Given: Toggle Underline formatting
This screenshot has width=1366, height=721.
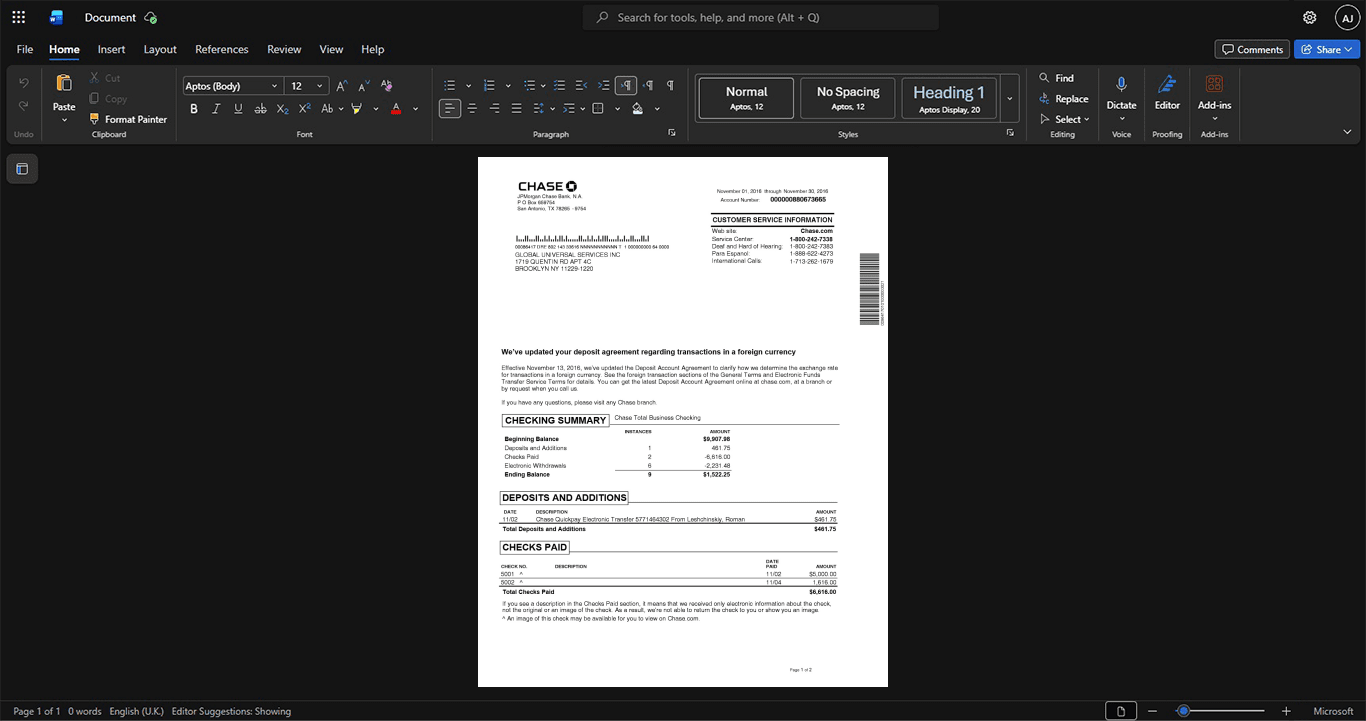Looking at the screenshot, I should coord(238,108).
